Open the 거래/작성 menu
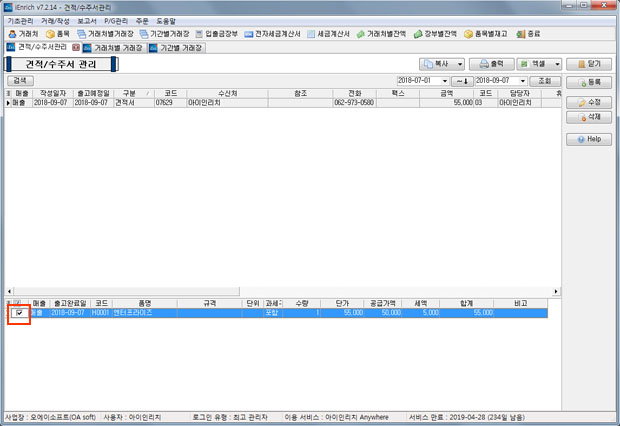 (54, 20)
